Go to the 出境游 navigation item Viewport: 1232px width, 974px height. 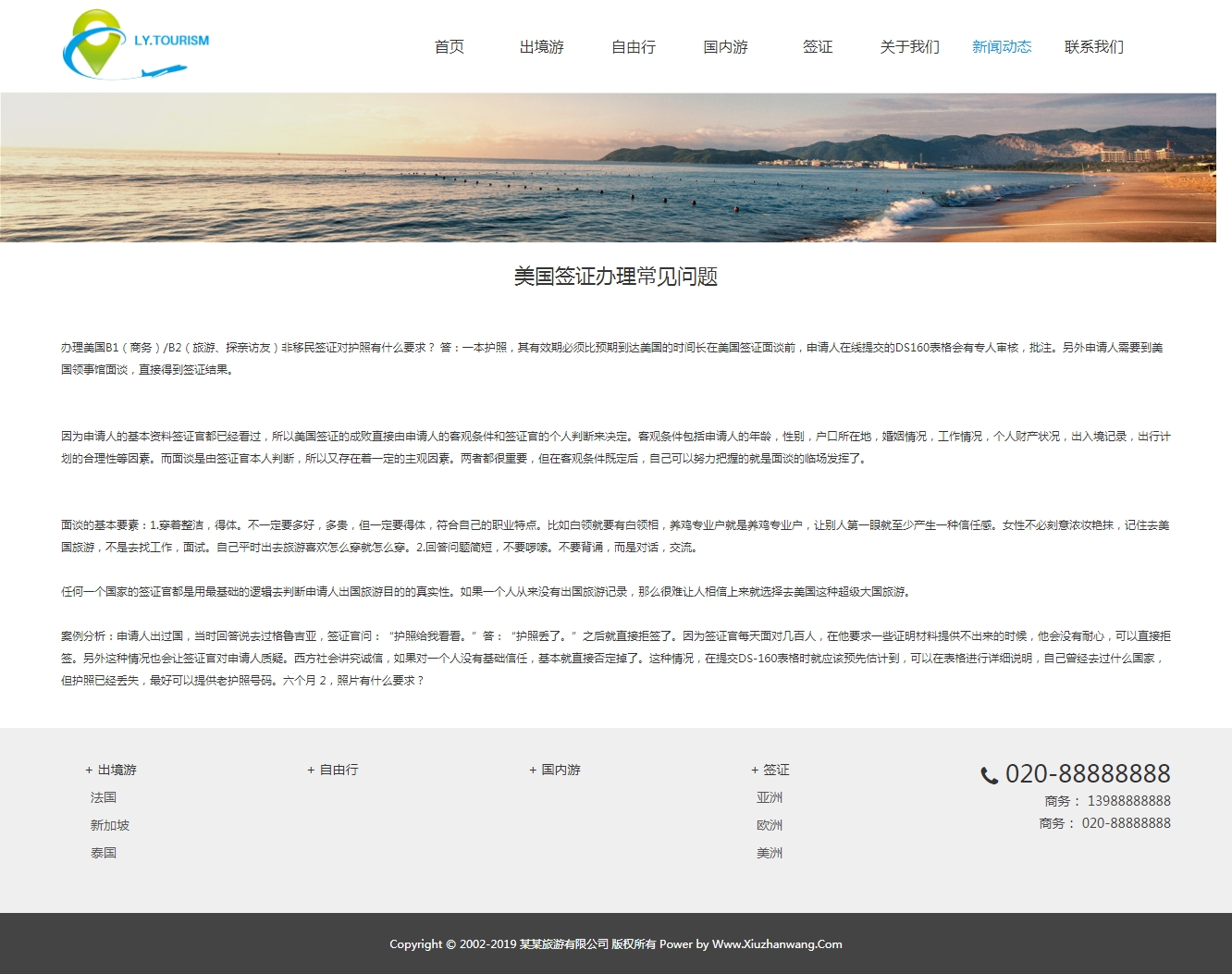coord(541,47)
